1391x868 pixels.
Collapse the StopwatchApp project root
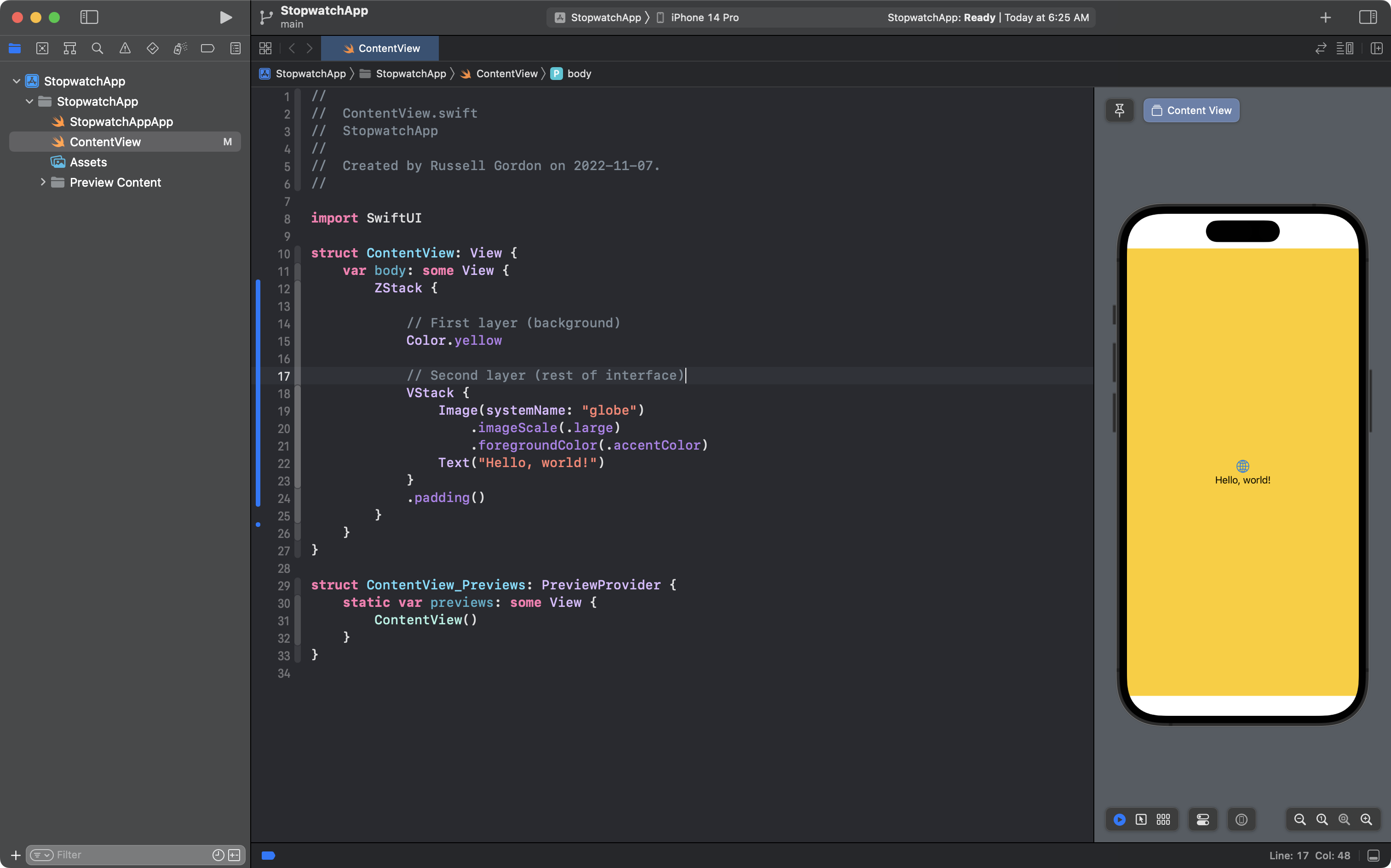point(17,81)
